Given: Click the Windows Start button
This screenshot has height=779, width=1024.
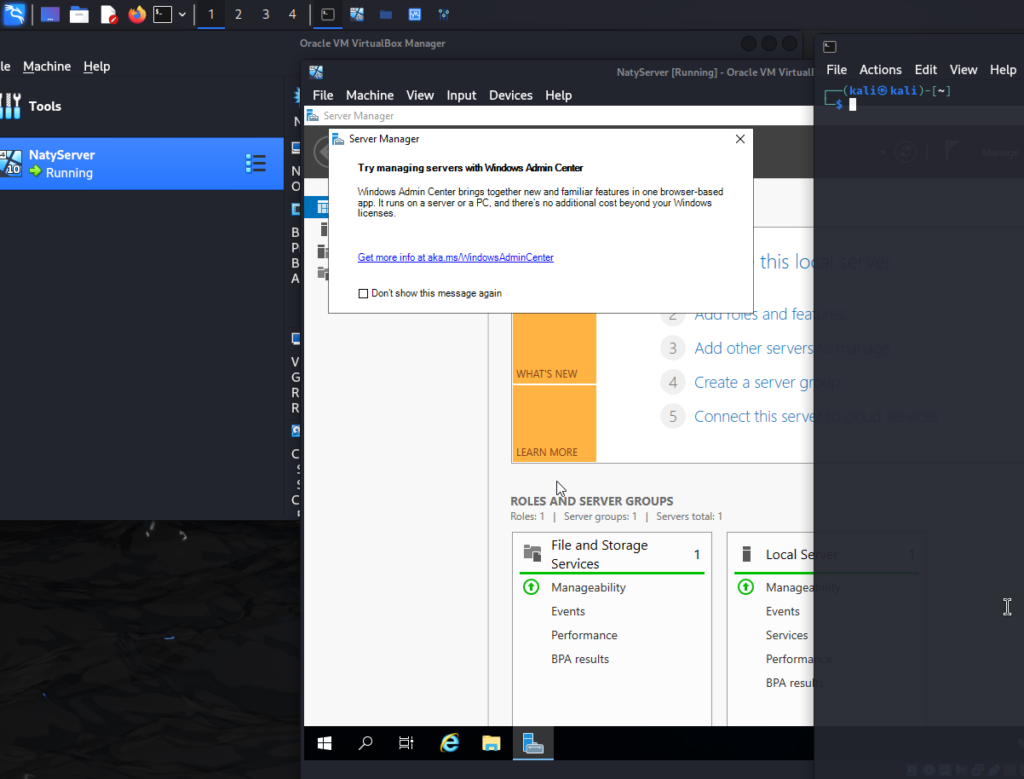Looking at the screenshot, I should [325, 743].
